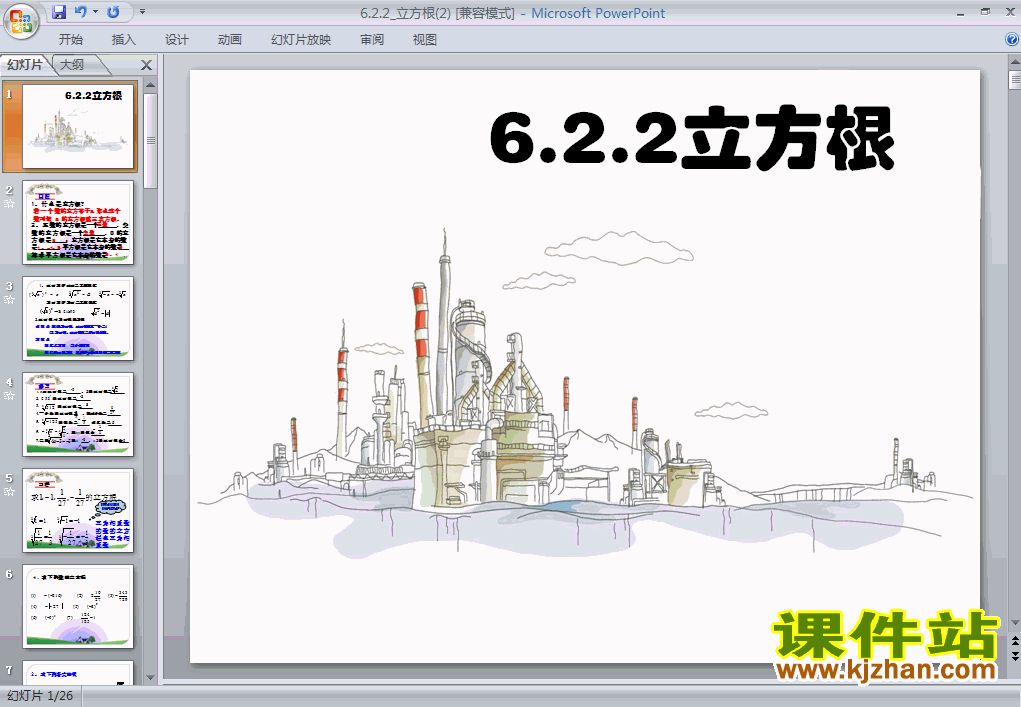Open the 视图 ribbon tab

click(x=425, y=40)
